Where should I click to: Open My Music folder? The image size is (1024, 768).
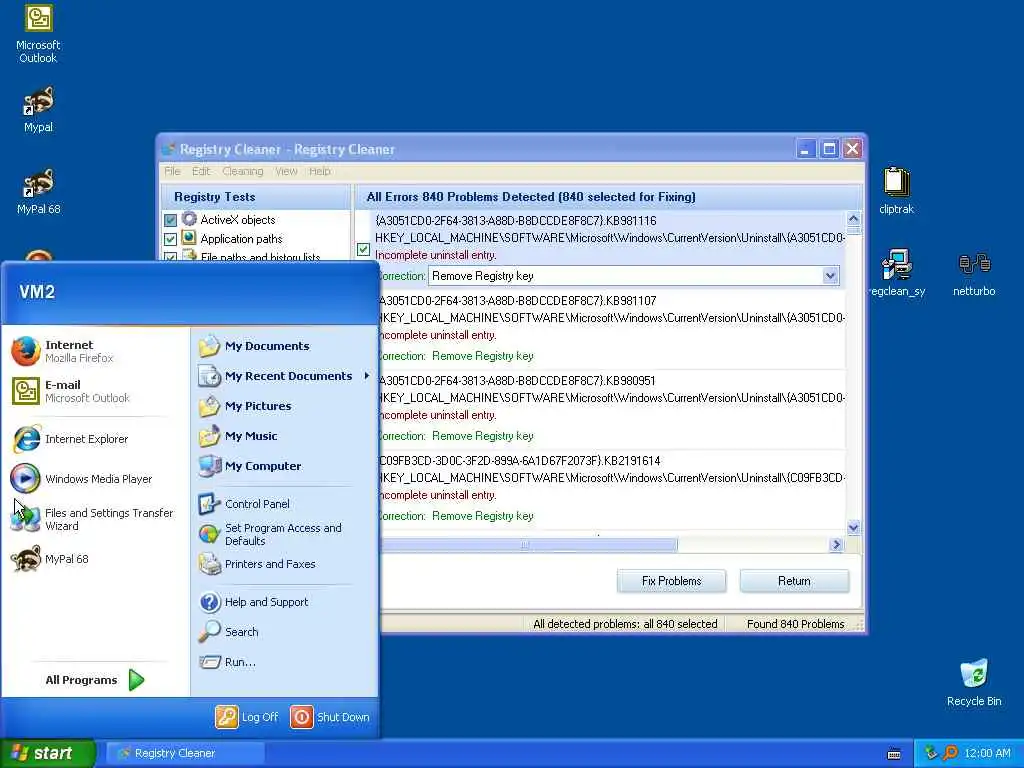click(284, 436)
